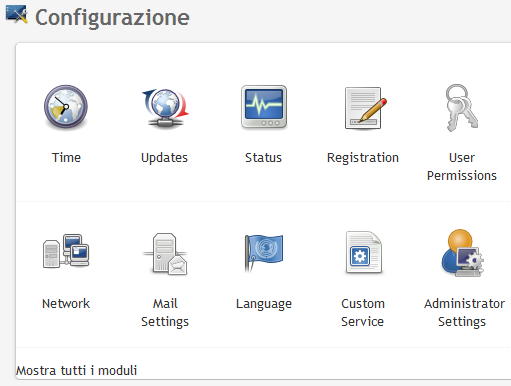This screenshot has height=386, width=511.
Task: Select the Time text label
Action: click(66, 157)
